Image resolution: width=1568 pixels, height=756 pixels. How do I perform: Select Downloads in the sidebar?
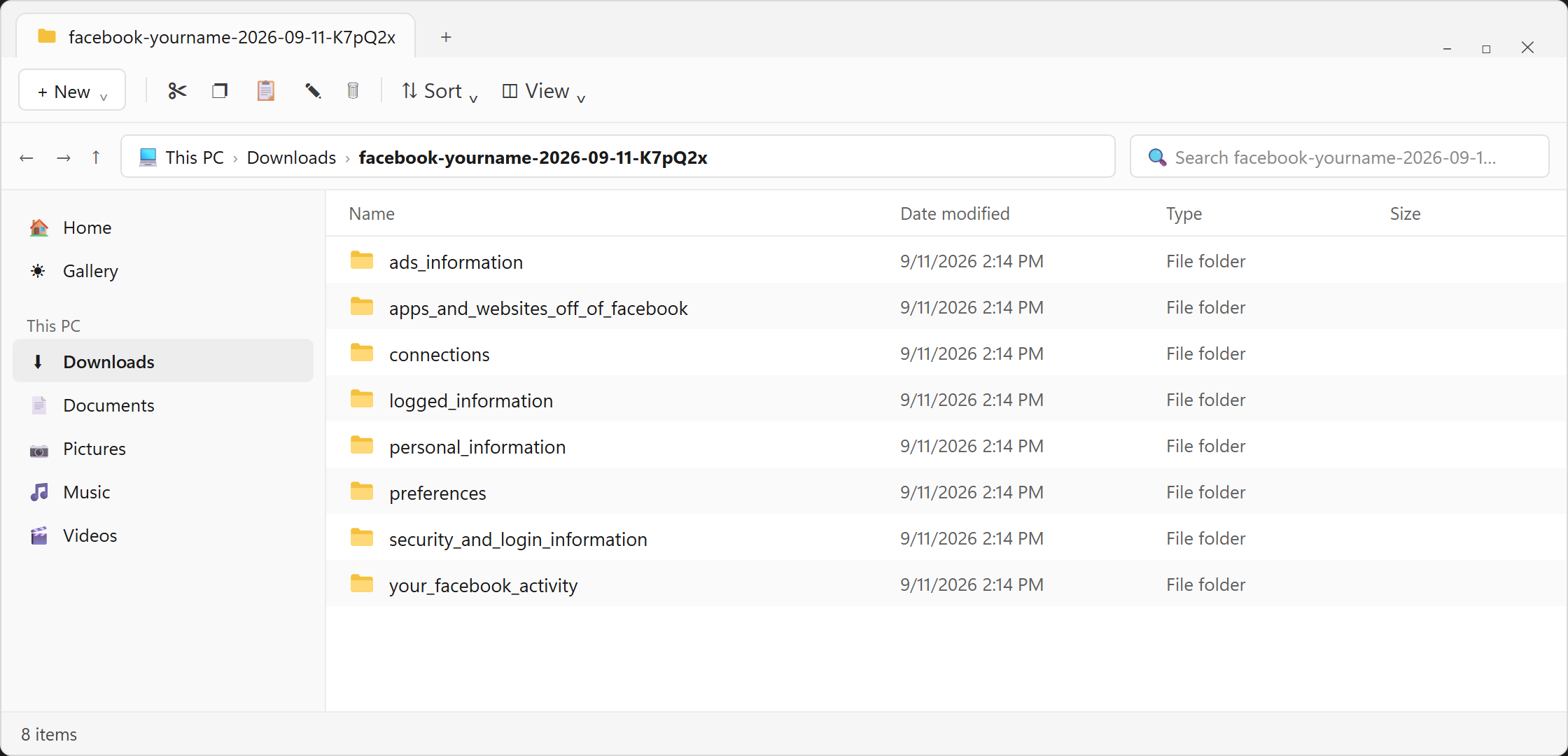point(163,361)
